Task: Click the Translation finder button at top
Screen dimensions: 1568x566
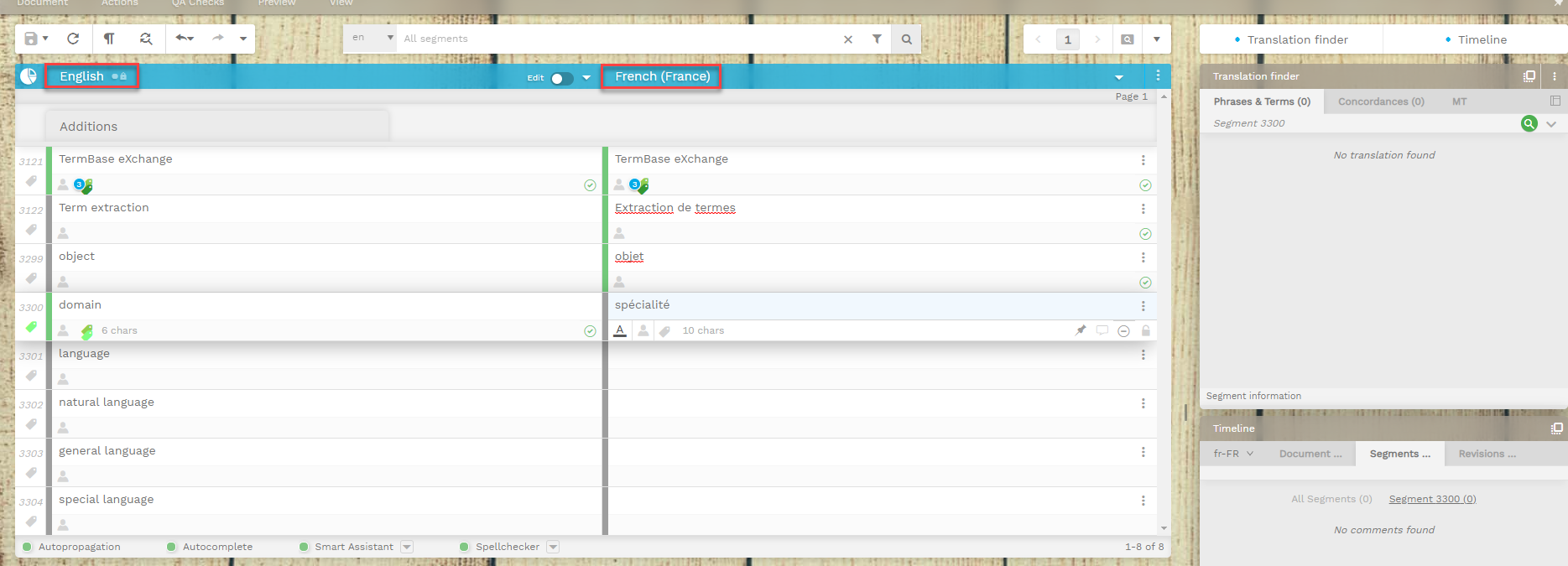Action: 1291,39
